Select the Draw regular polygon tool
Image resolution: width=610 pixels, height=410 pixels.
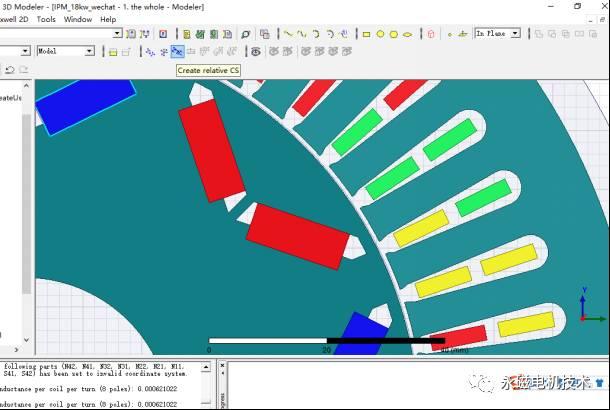[x=394, y=34]
